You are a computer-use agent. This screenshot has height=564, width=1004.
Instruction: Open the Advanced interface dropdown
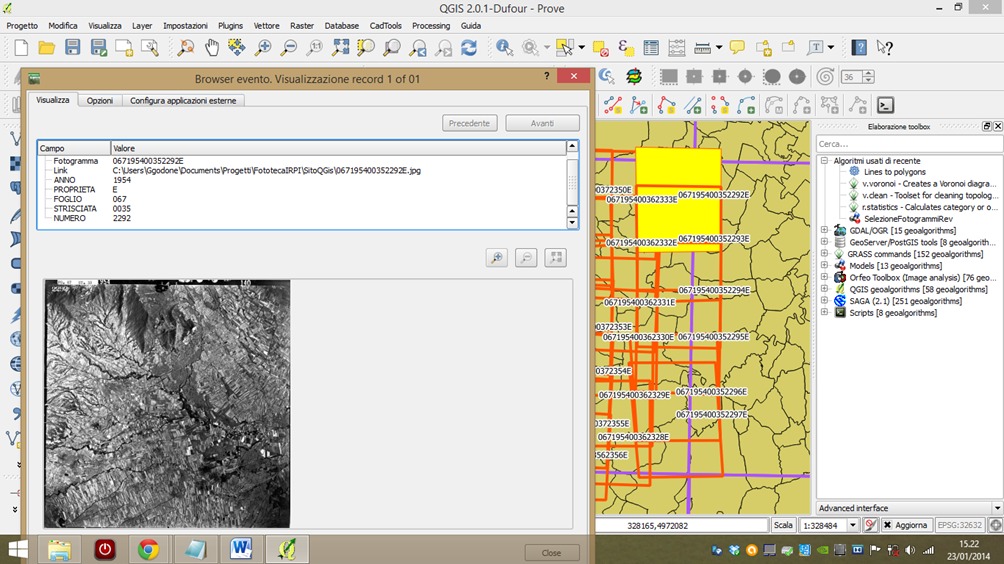click(996, 508)
